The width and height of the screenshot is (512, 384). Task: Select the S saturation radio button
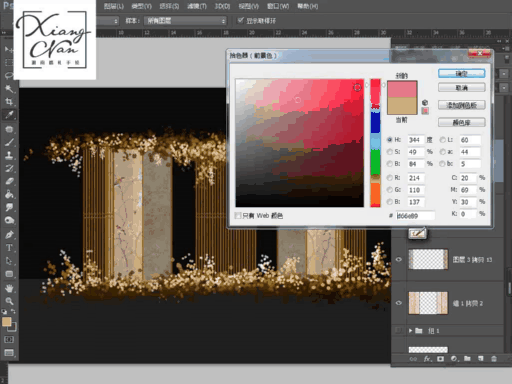pos(389,152)
